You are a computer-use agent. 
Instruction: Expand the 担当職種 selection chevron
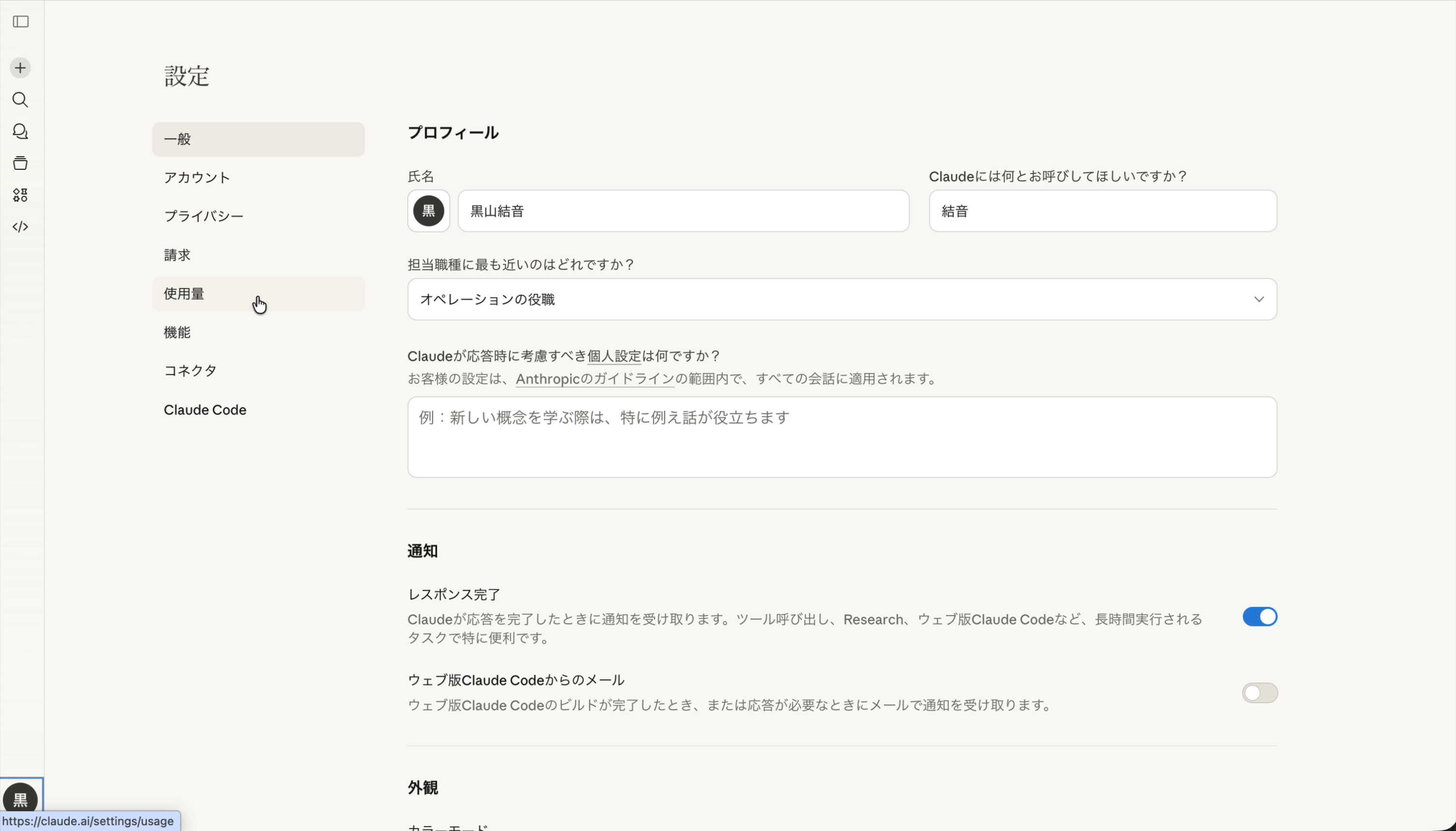[1260, 299]
